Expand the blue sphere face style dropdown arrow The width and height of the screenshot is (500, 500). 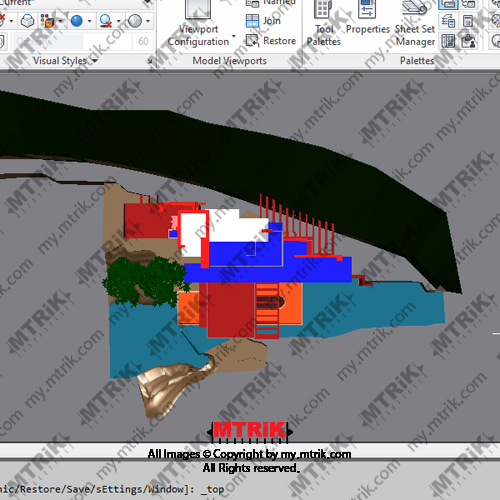click(x=89, y=21)
